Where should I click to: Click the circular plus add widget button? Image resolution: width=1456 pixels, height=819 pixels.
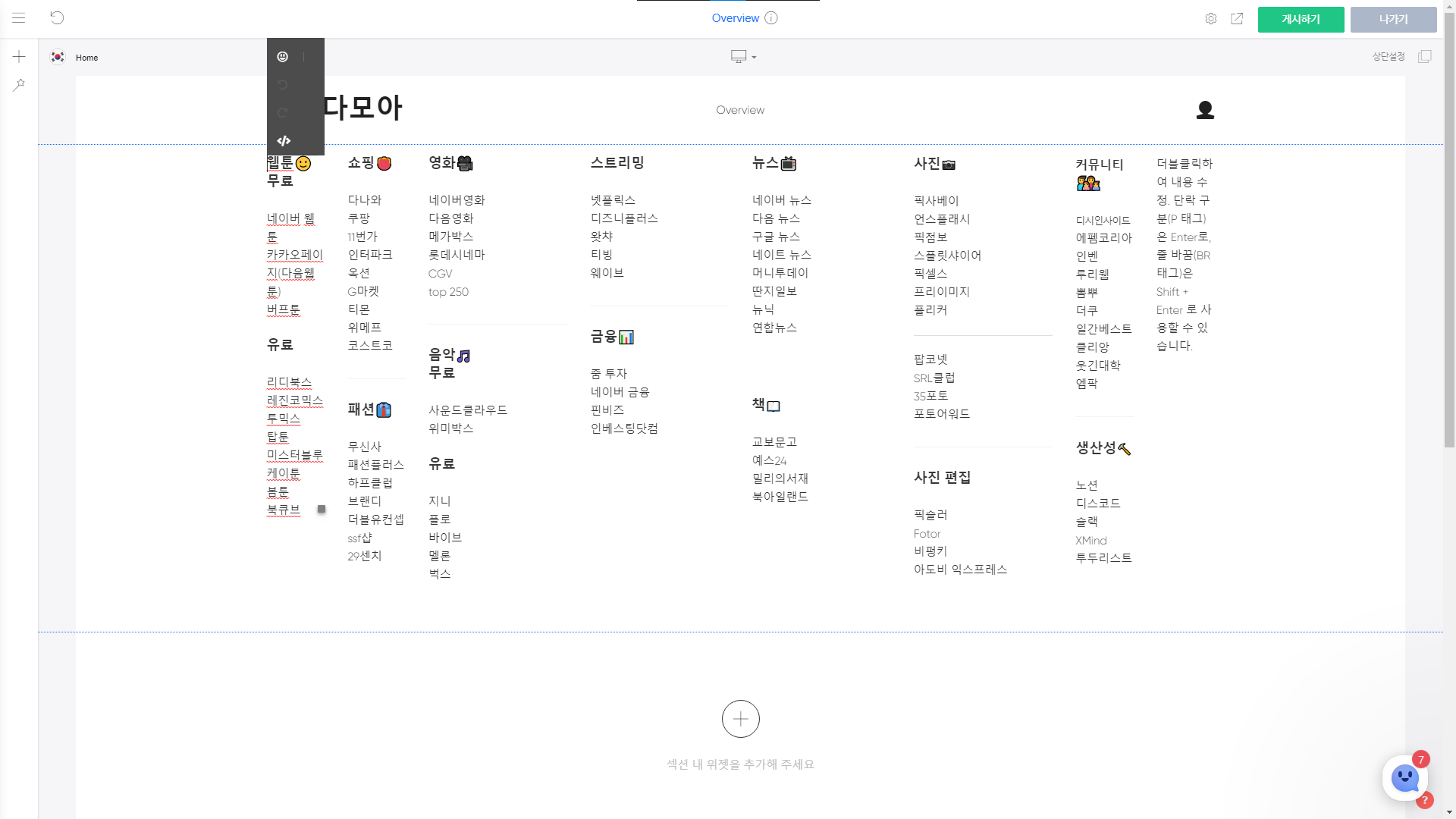click(740, 719)
